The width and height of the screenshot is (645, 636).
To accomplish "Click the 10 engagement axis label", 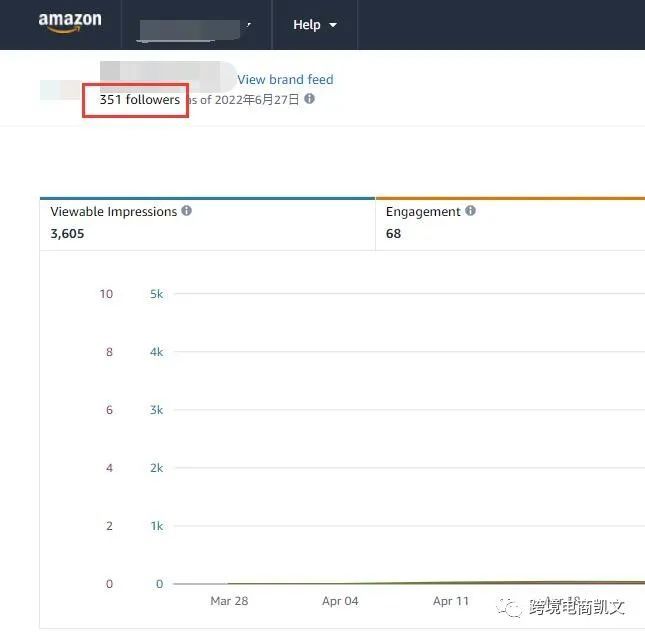I will [x=106, y=294].
